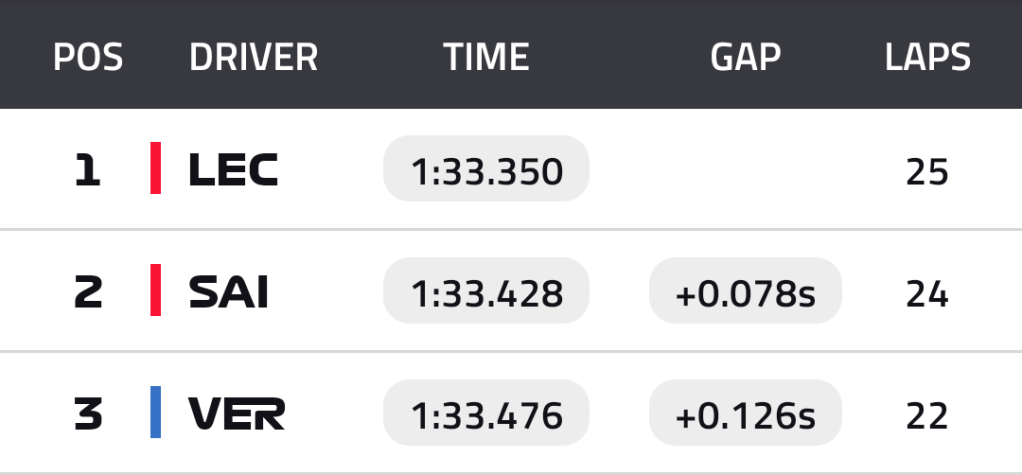
Task: Click the 1:33.428 lap time pill
Action: (x=487, y=293)
